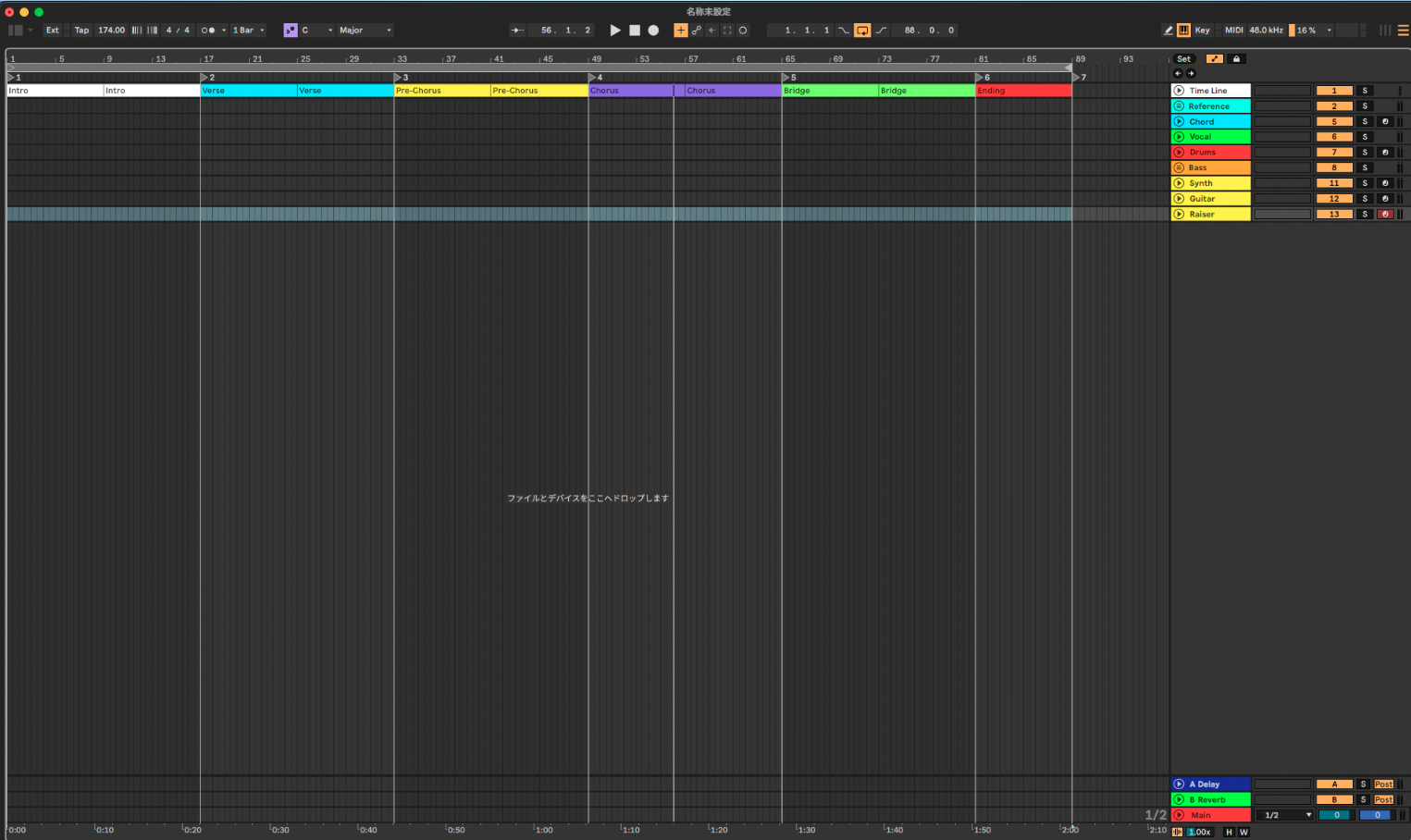This screenshot has height=840, width=1411.
Task: Solo the Drums track
Action: tap(1365, 153)
